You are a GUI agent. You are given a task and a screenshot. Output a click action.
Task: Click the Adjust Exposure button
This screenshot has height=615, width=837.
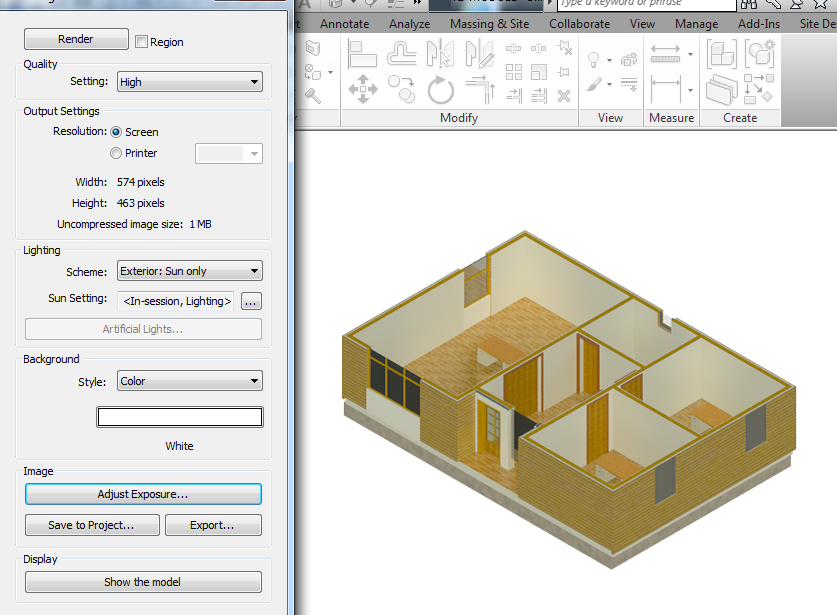tap(143, 494)
